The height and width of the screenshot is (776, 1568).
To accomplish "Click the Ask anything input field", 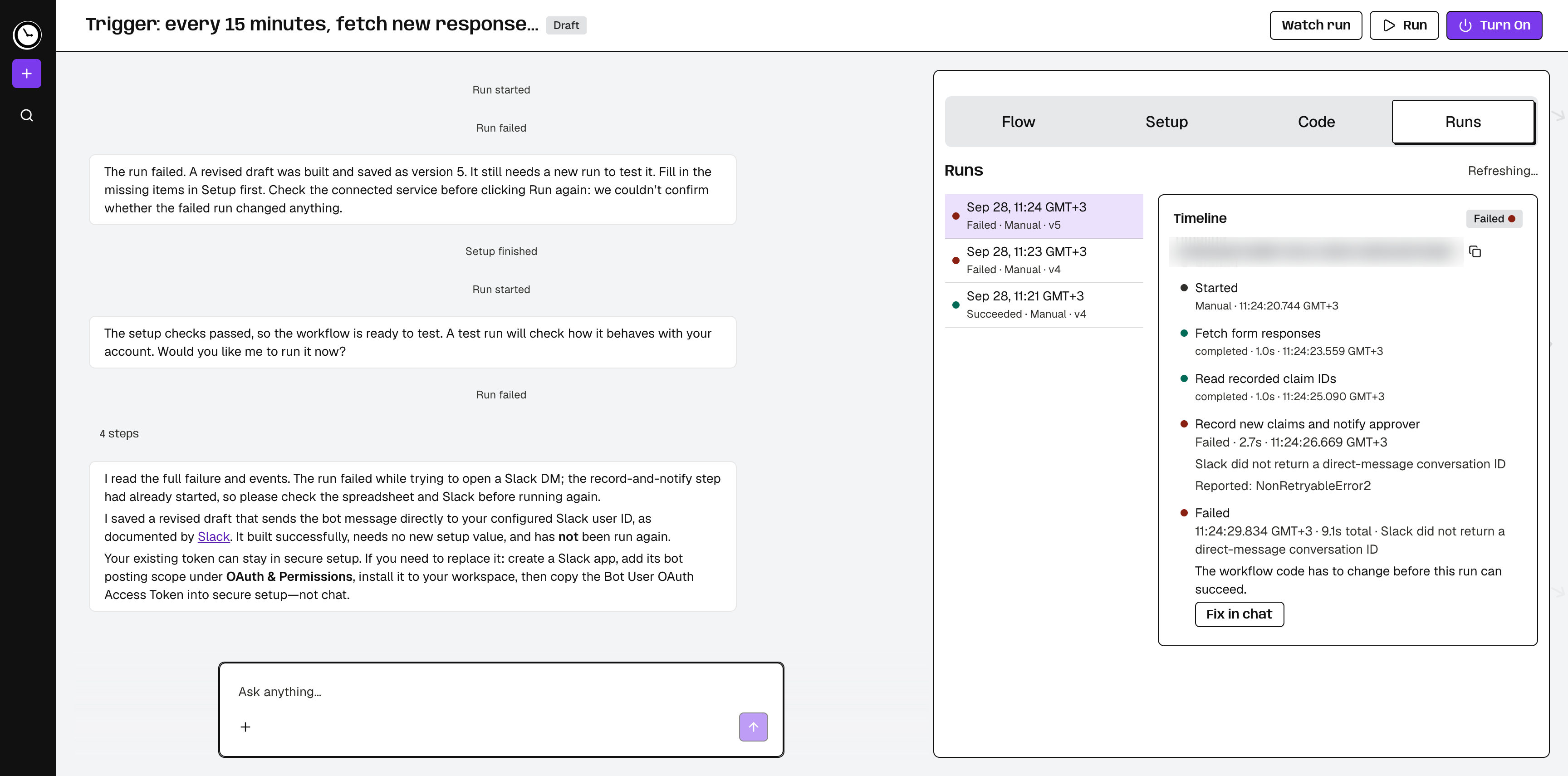I will click(x=500, y=692).
